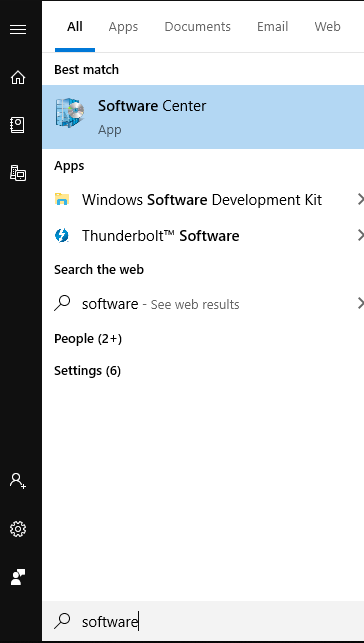Open the Notebook icon in sidebar
364x643 pixels.
tap(18, 125)
